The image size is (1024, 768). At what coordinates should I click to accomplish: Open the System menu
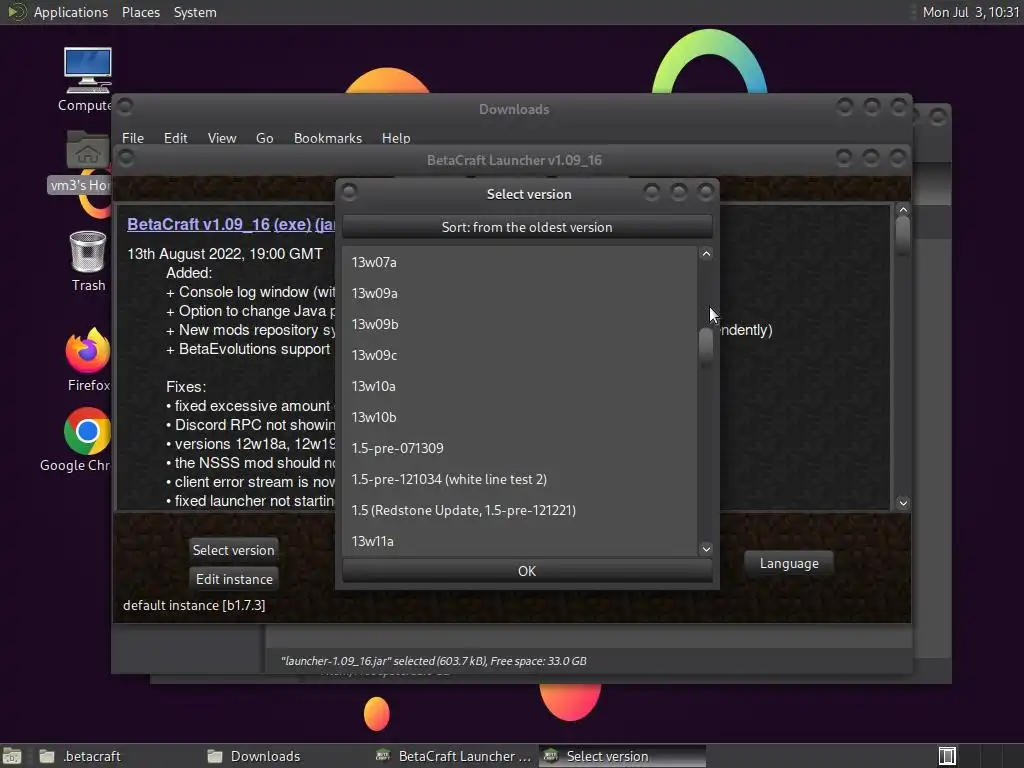click(195, 12)
